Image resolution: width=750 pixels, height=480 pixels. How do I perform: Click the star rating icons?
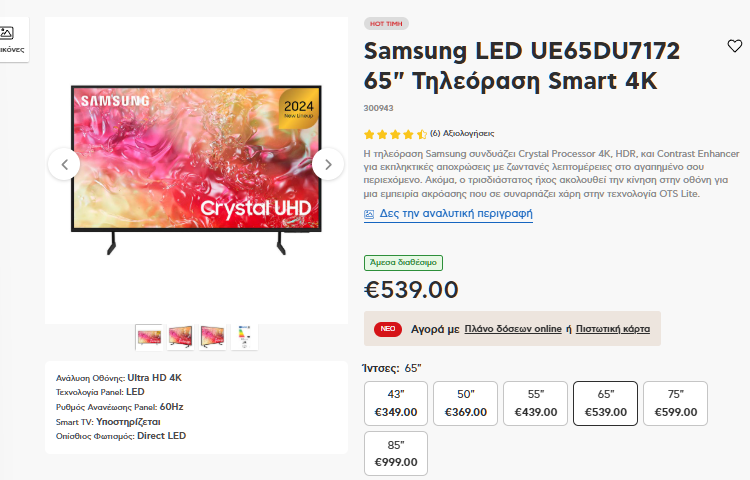click(395, 134)
